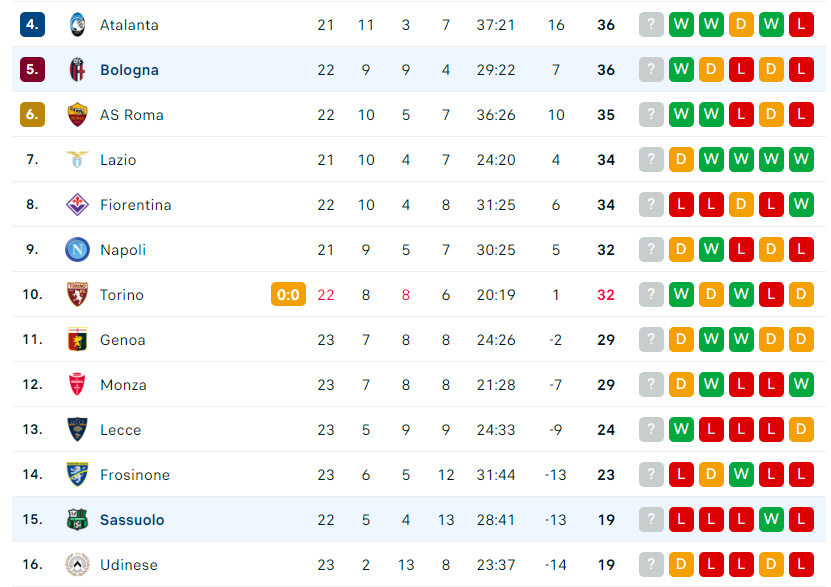
Task: Open the Frosinone club badge
Action: coord(77,475)
